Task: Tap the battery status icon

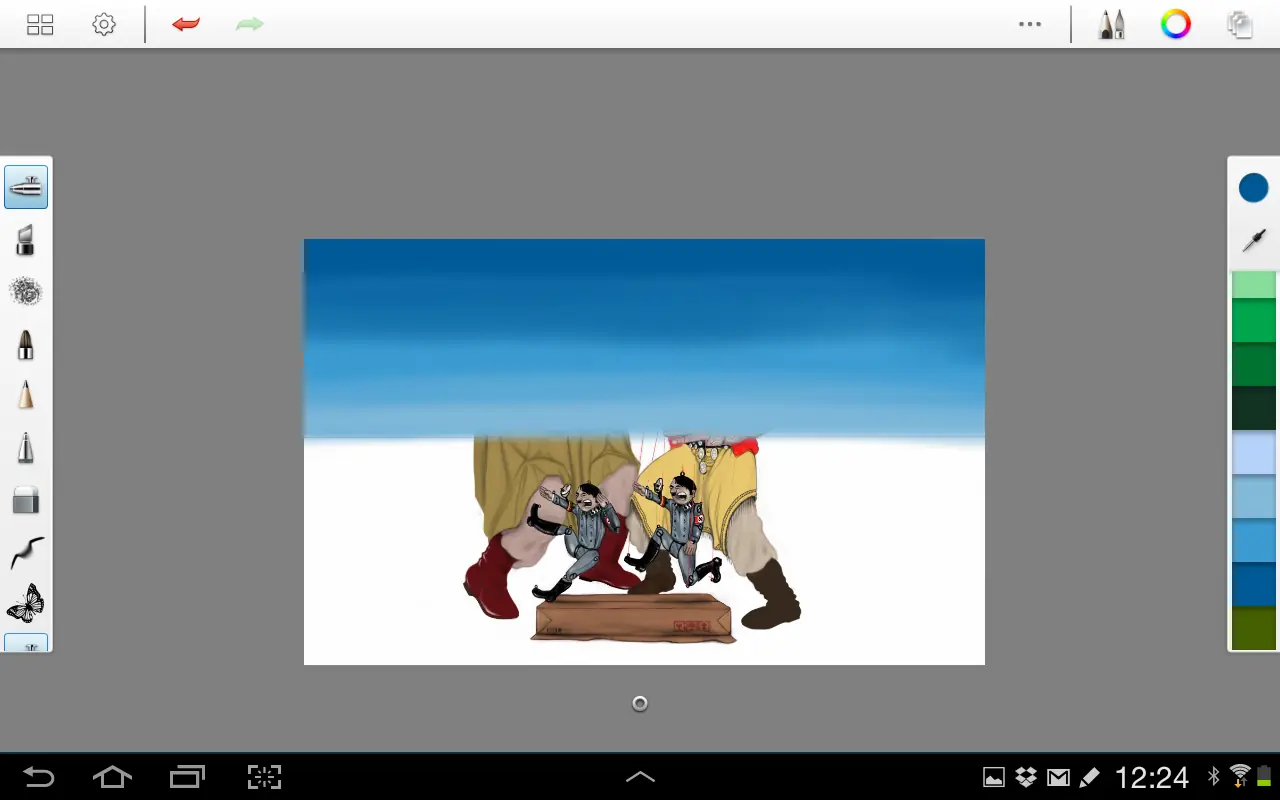Action: tap(1264, 776)
